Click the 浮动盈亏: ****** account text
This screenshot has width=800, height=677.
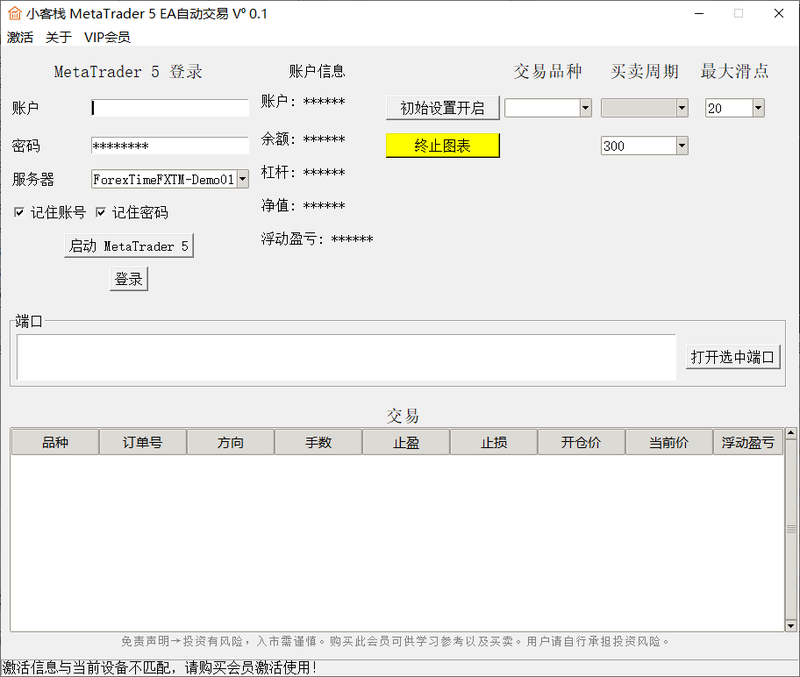[x=317, y=239]
